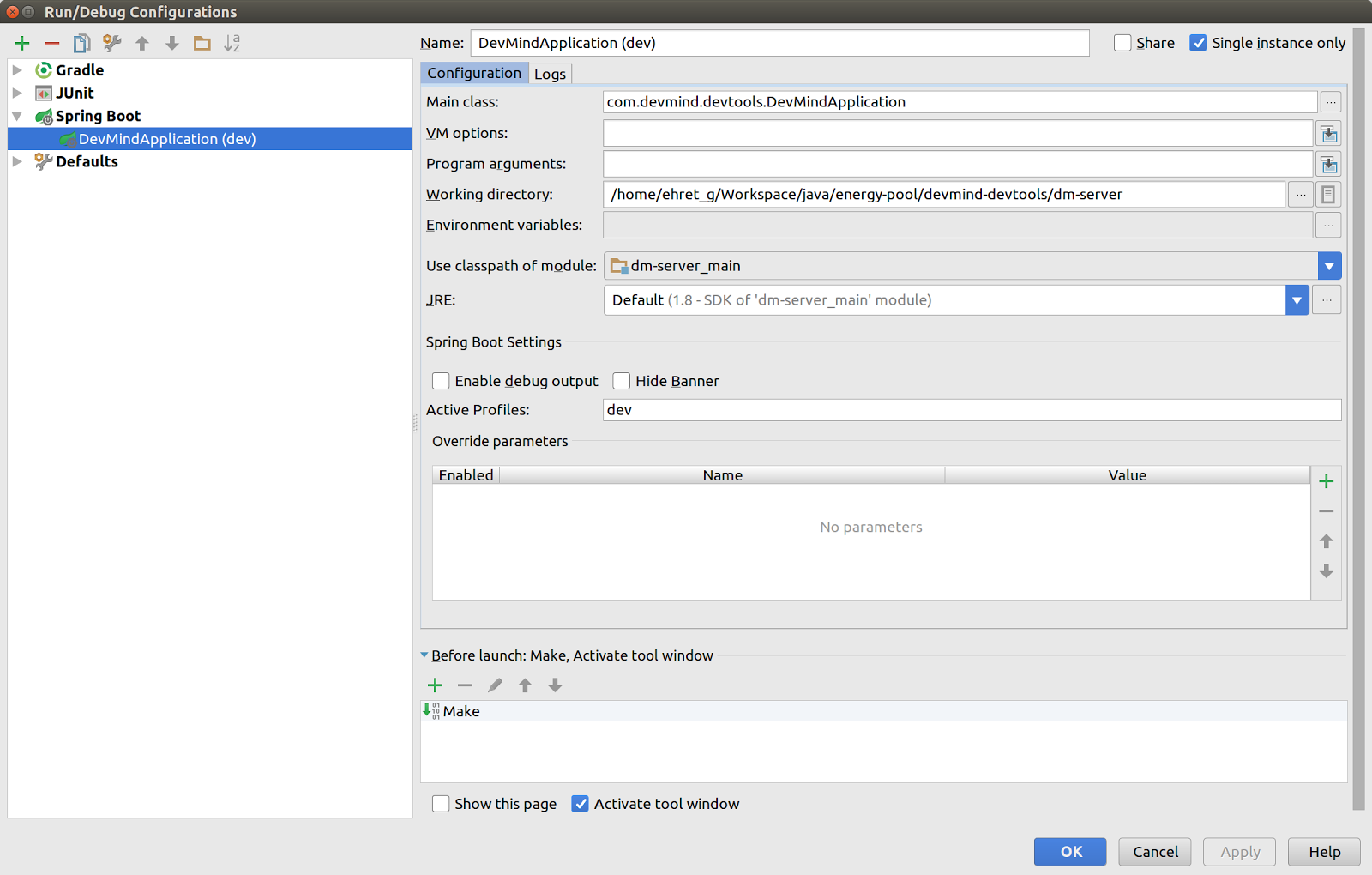Move the before launch task up
Screen dimensions: 1372x875
[x=526, y=685]
